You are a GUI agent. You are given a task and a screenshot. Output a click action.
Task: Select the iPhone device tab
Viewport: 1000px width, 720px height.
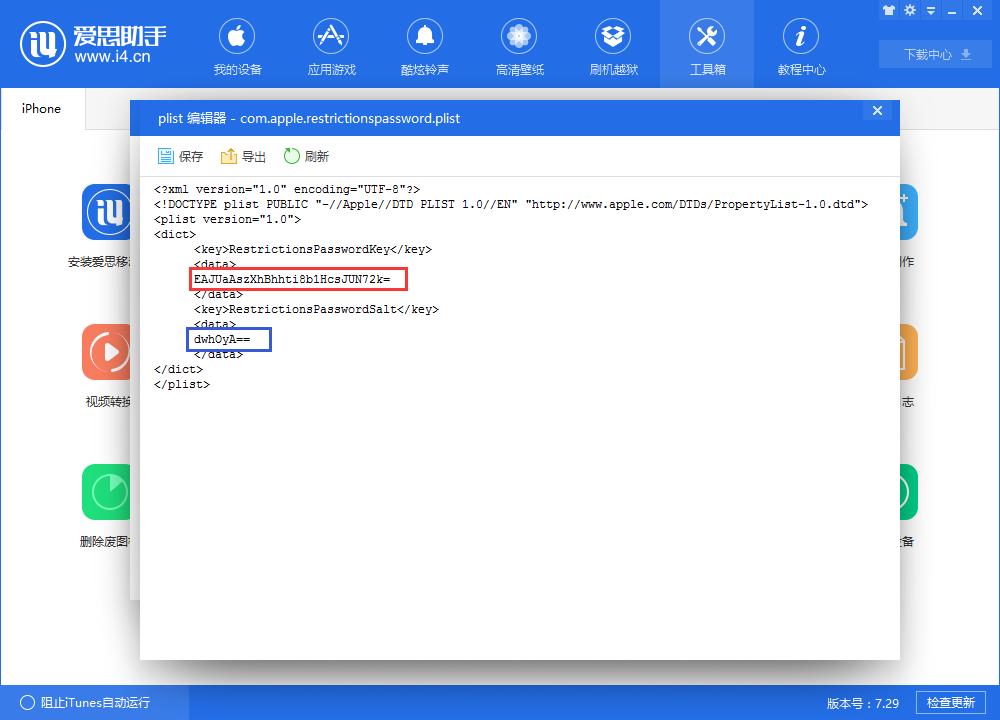tap(41, 108)
